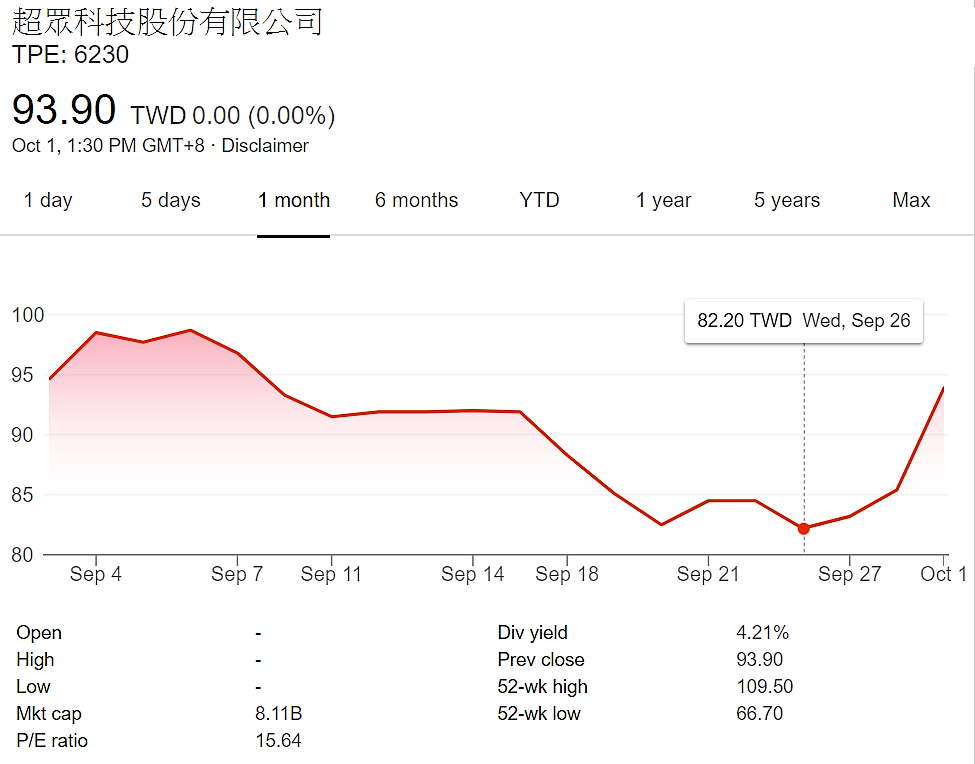Click the Sep 4 axis label
Image resolution: width=975 pixels, height=764 pixels.
coord(96,574)
